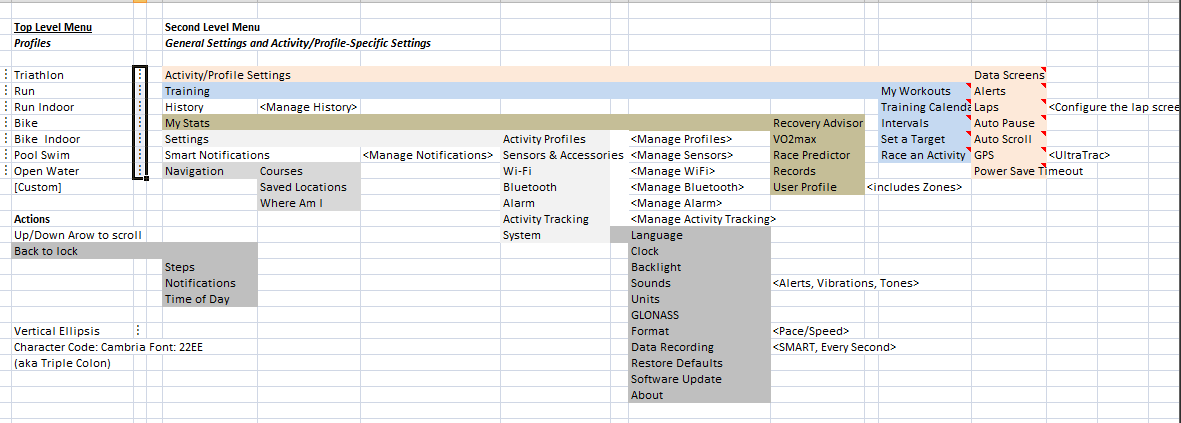This screenshot has height=423, width=1181.
Task: Select the My Stats cell
Action: (186, 123)
